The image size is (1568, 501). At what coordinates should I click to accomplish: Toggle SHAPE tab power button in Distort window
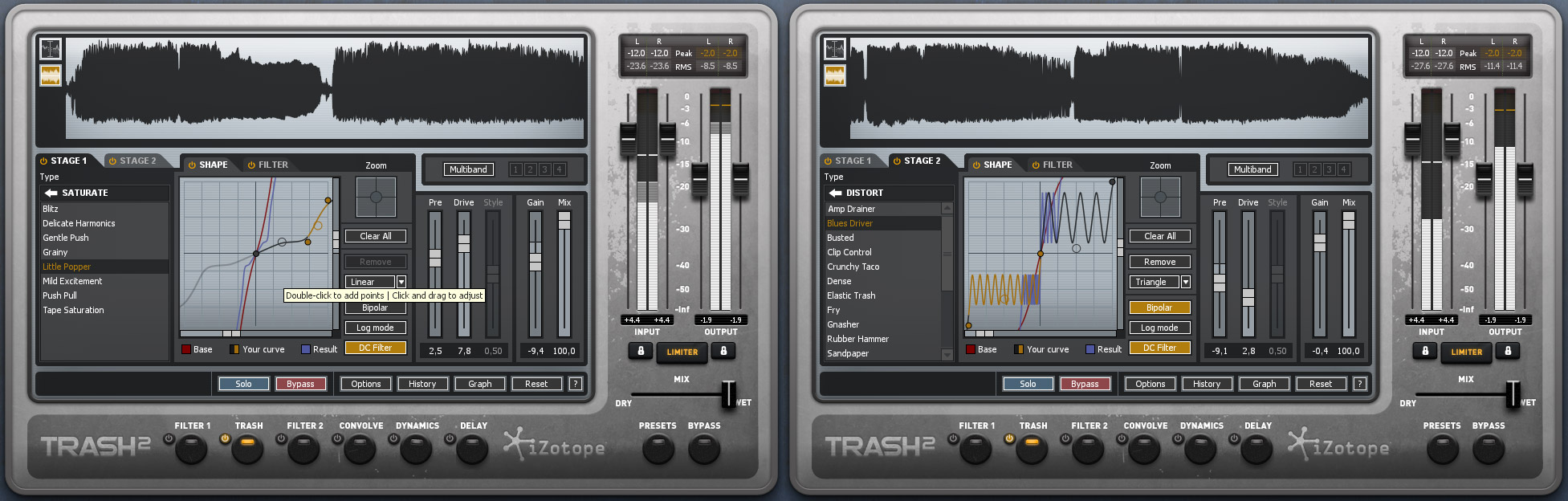(x=976, y=165)
